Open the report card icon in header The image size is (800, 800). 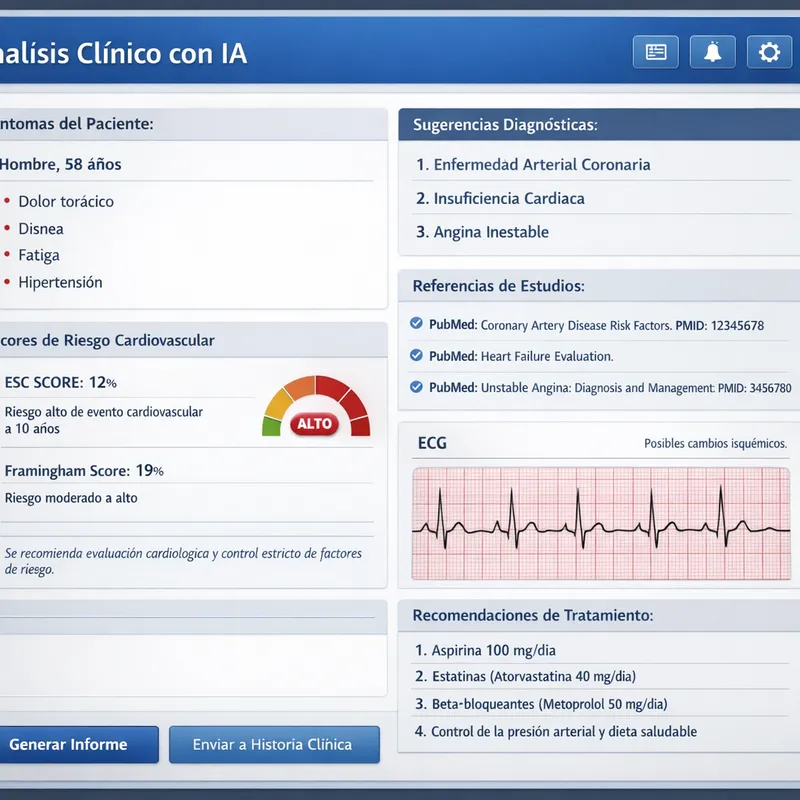click(656, 52)
